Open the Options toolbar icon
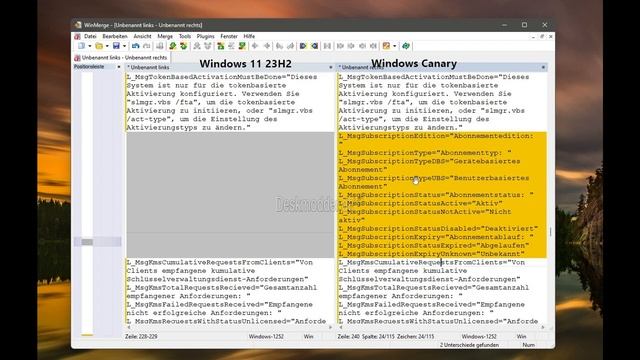This screenshot has width=640, height=360. coord(386,46)
